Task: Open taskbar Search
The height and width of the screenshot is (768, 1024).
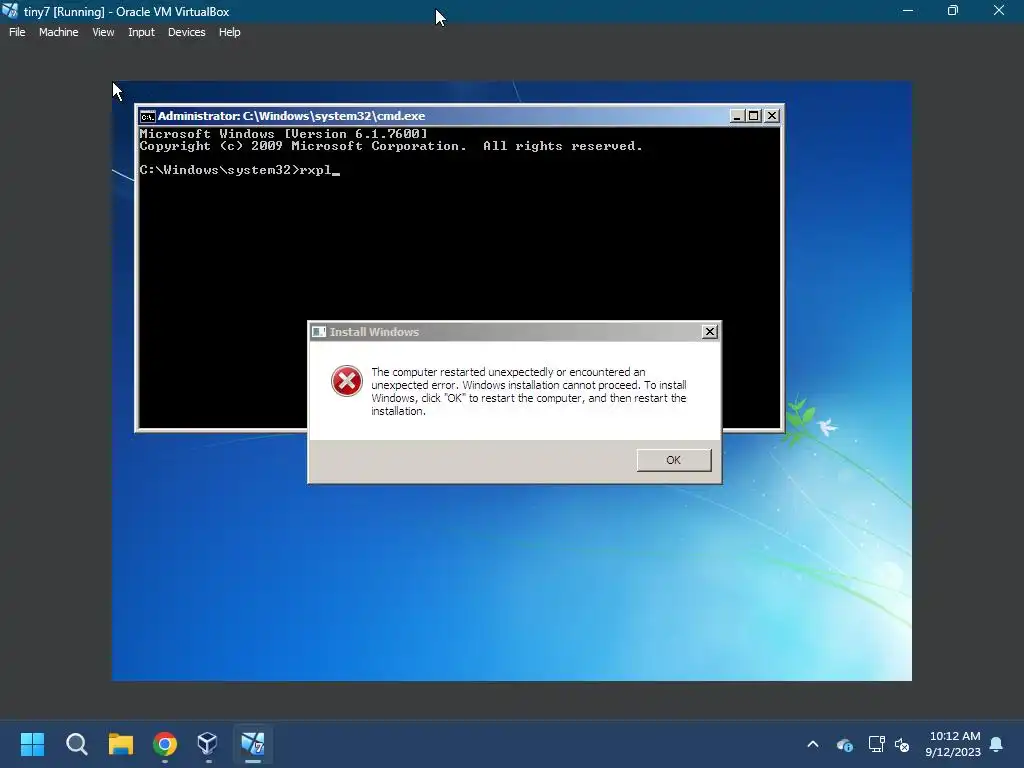Action: (x=76, y=744)
